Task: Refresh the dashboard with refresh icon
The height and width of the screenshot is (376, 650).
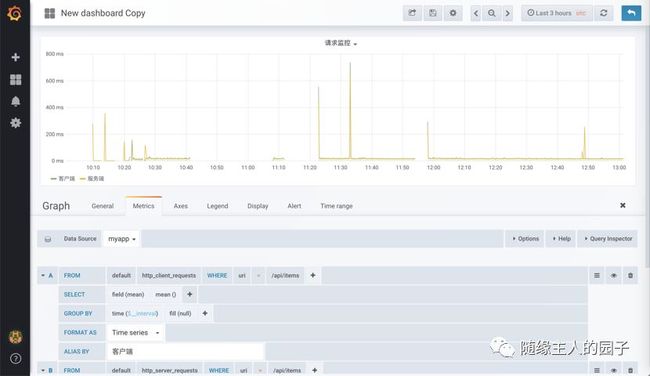Action: coord(604,13)
